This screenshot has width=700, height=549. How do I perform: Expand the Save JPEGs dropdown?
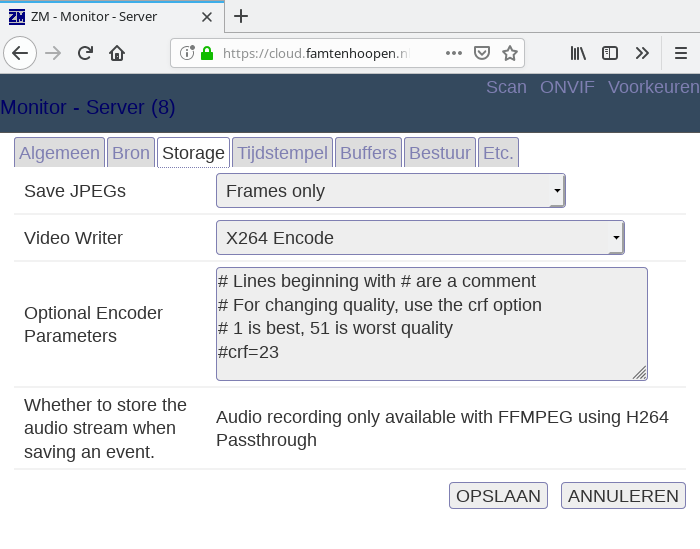pyautogui.click(x=390, y=190)
